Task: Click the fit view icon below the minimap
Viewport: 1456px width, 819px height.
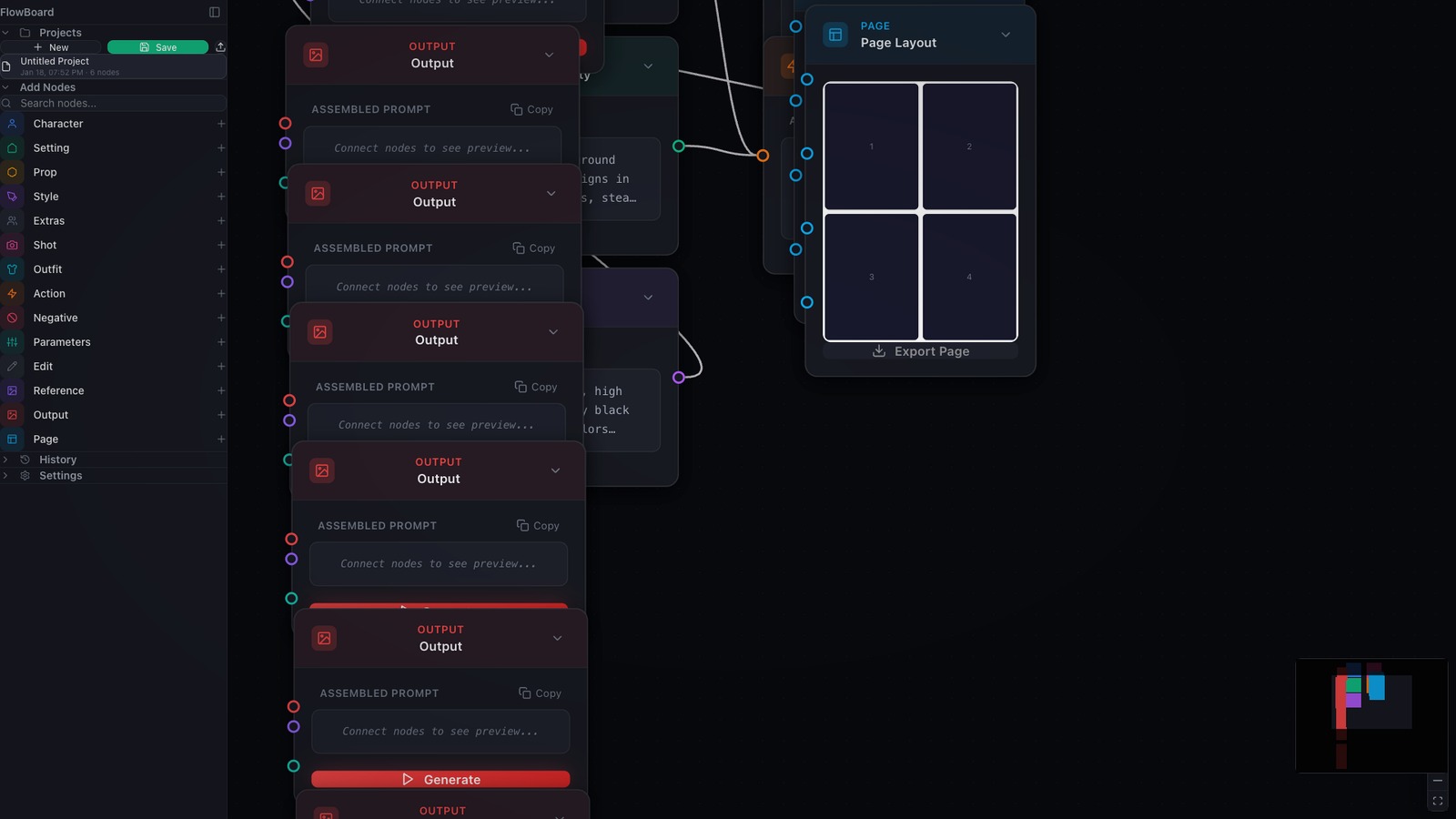Action: pos(1438,801)
